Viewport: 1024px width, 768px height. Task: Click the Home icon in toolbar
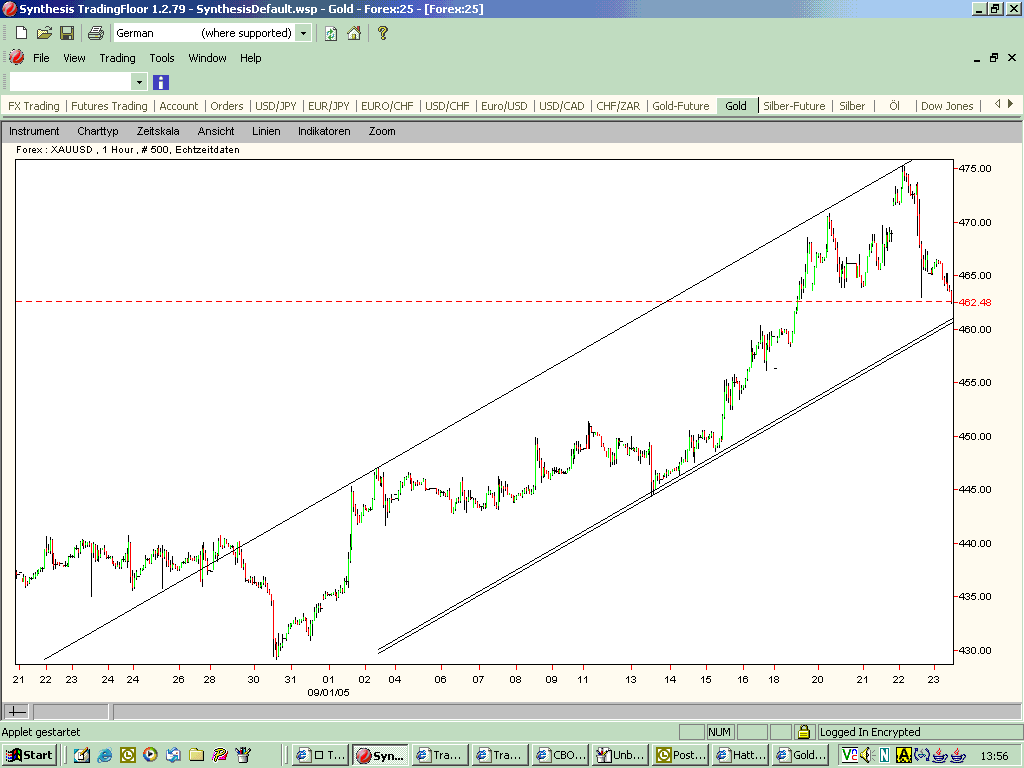click(x=354, y=33)
